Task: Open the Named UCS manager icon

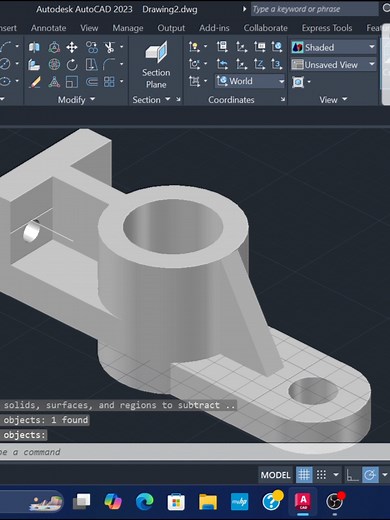Action: (x=222, y=47)
